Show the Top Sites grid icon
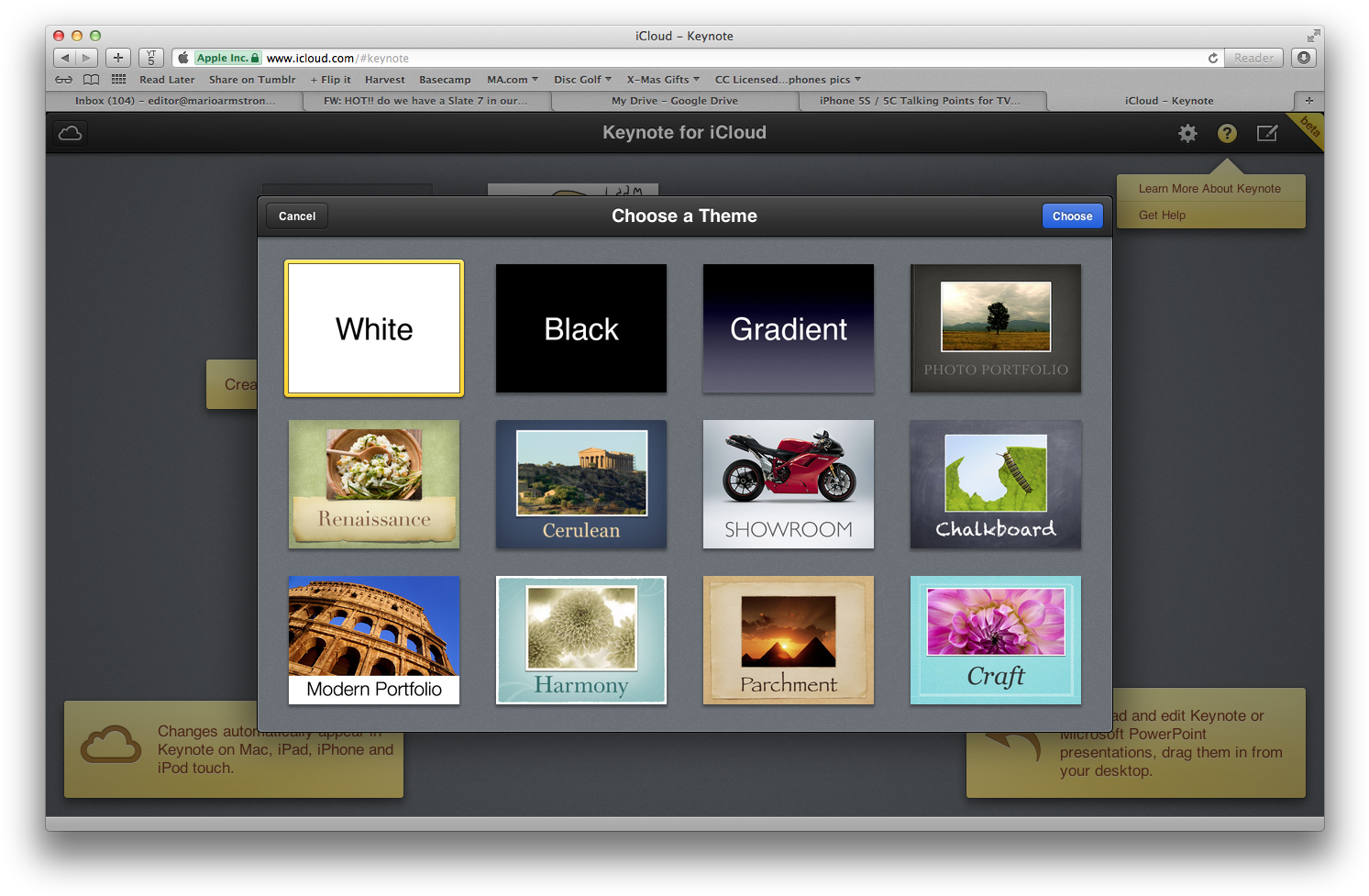Screen dimensions: 1369x896 (x=118, y=80)
